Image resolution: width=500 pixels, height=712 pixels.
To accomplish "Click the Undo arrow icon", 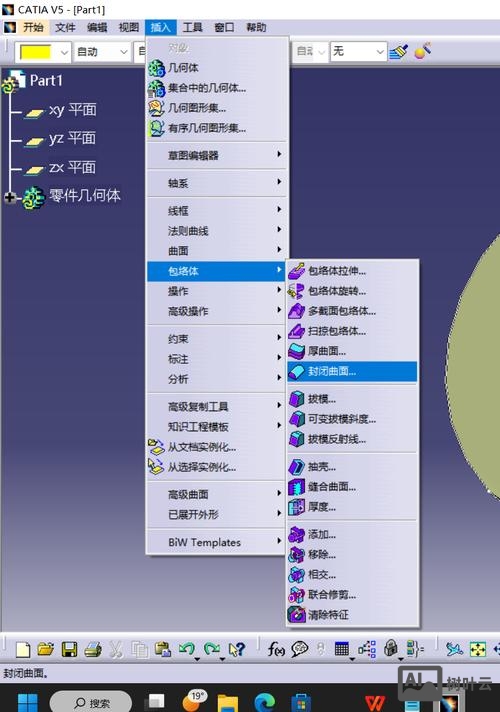I will click(x=187, y=649).
